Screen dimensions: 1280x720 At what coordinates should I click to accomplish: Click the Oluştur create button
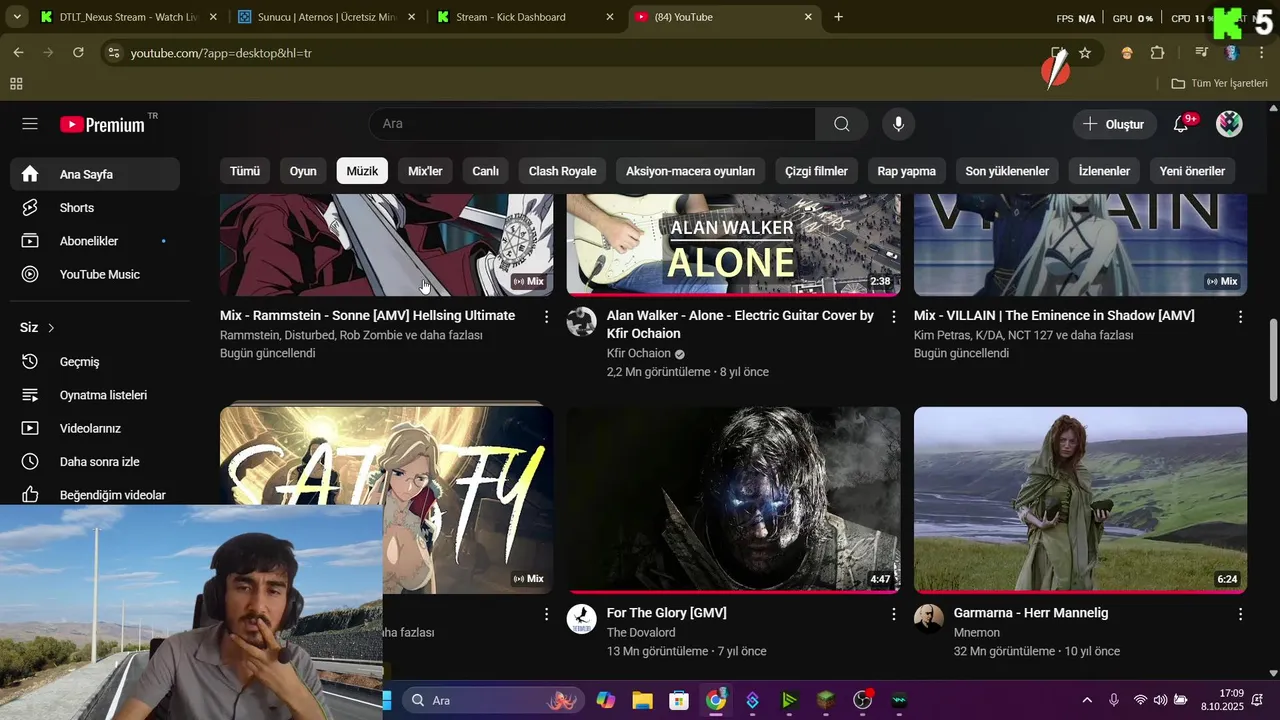(x=1115, y=124)
